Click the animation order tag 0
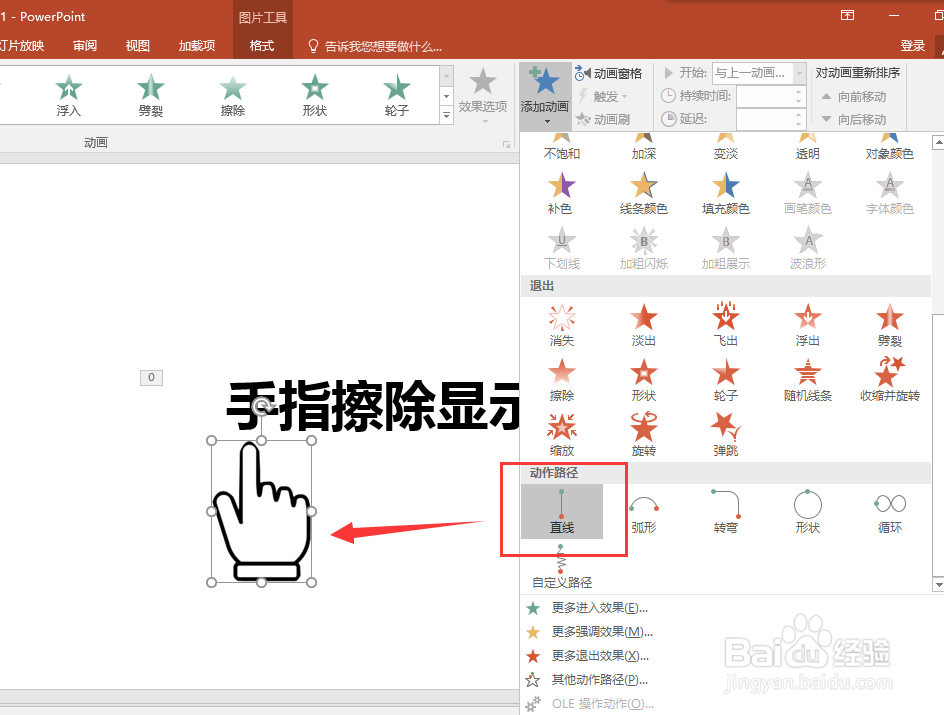Viewport: 944px width, 715px height. [x=151, y=377]
